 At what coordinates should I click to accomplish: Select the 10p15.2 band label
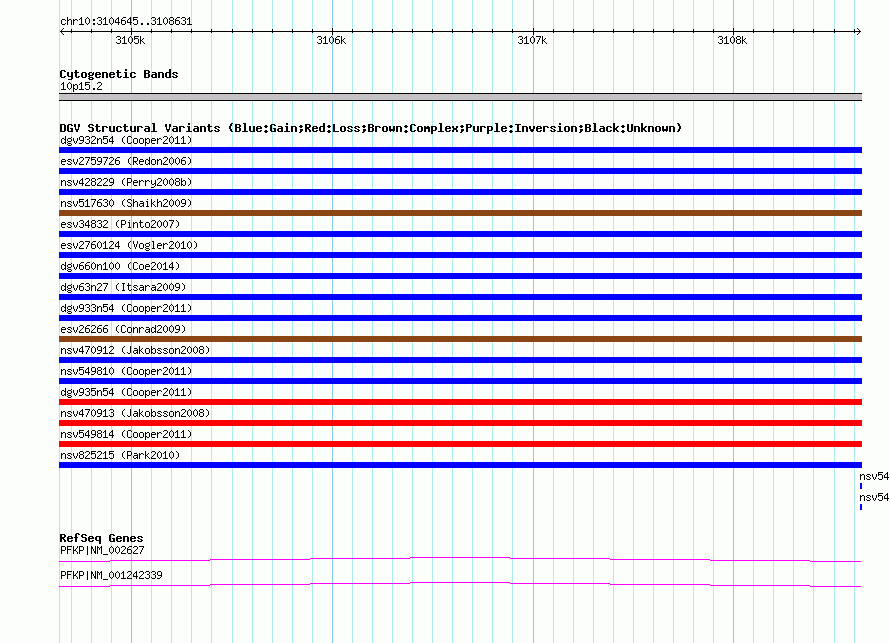(x=81, y=86)
